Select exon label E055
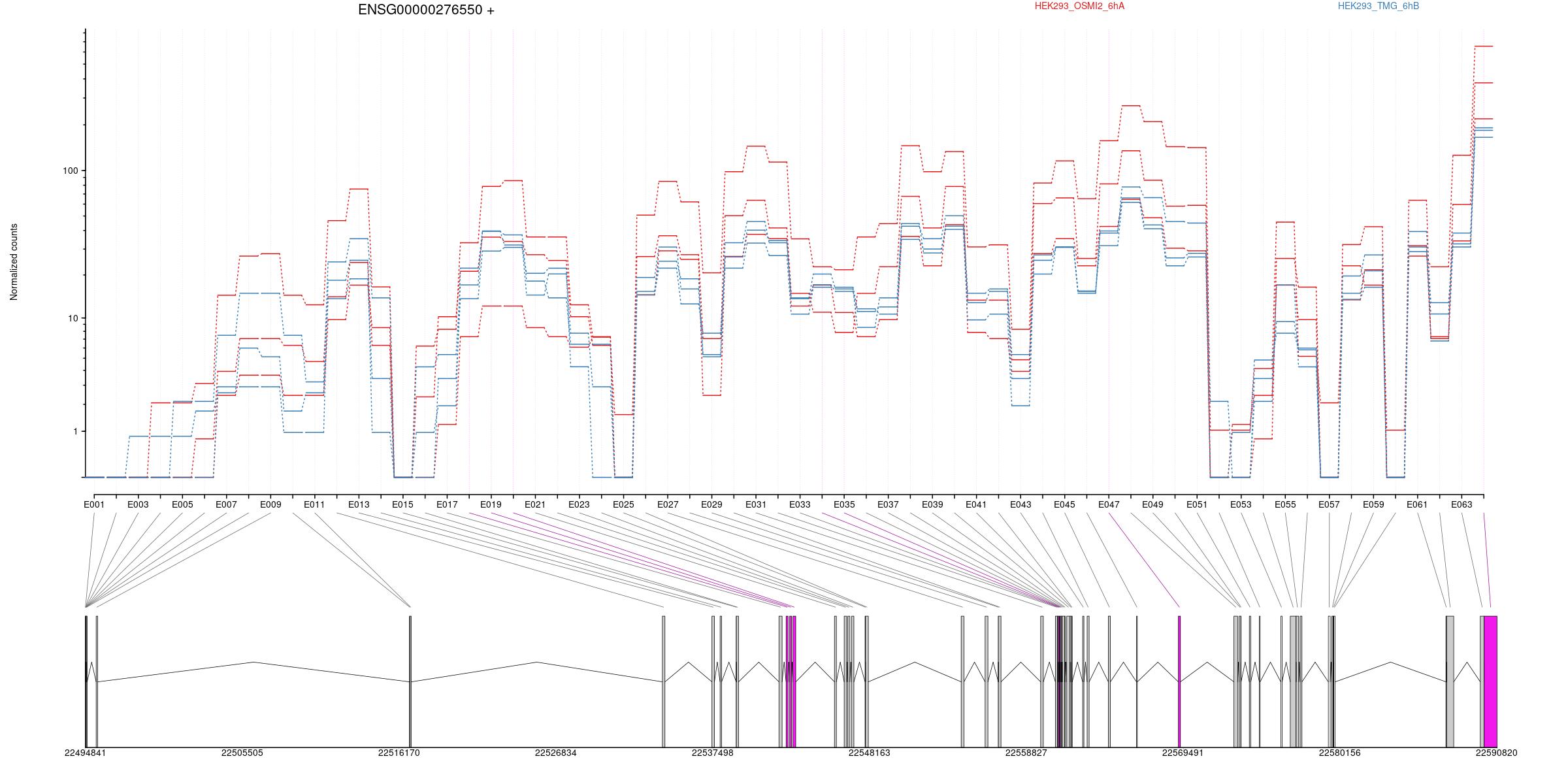1568x784 pixels. point(1285,504)
